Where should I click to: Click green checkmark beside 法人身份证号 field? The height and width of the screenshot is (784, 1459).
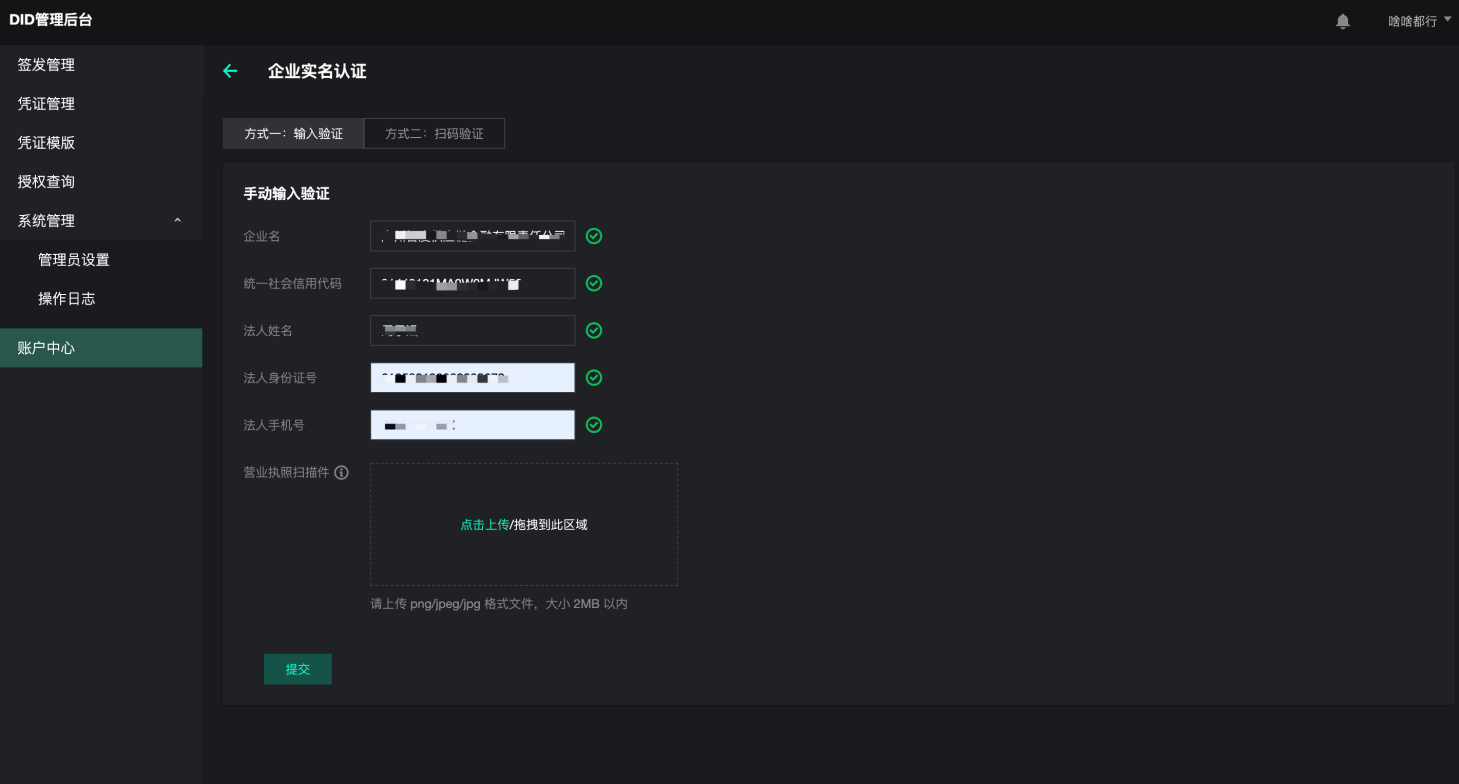(x=594, y=378)
